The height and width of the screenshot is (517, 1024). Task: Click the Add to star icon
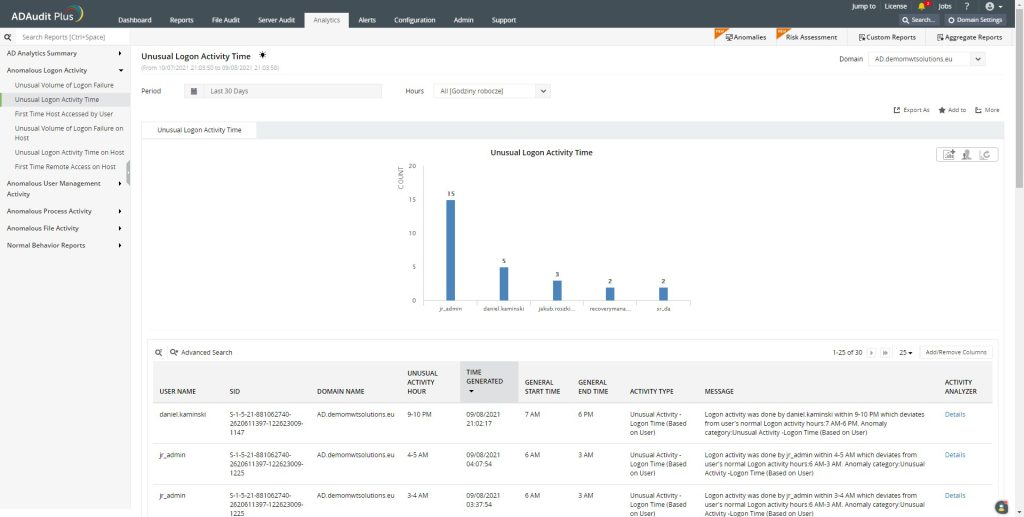pyautogui.click(x=942, y=110)
